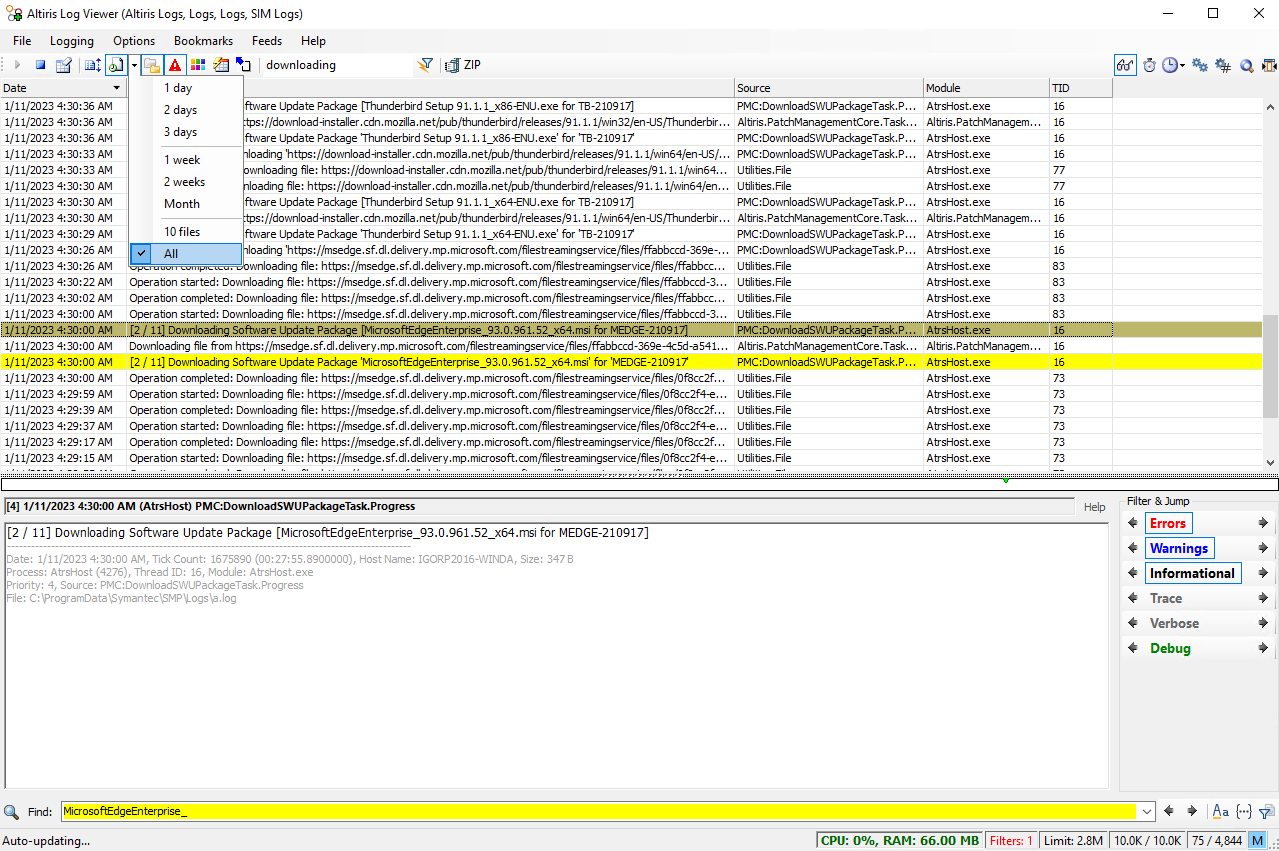Image resolution: width=1279 pixels, height=851 pixels.
Task: Click the Errors filter button
Action: pos(1170,523)
